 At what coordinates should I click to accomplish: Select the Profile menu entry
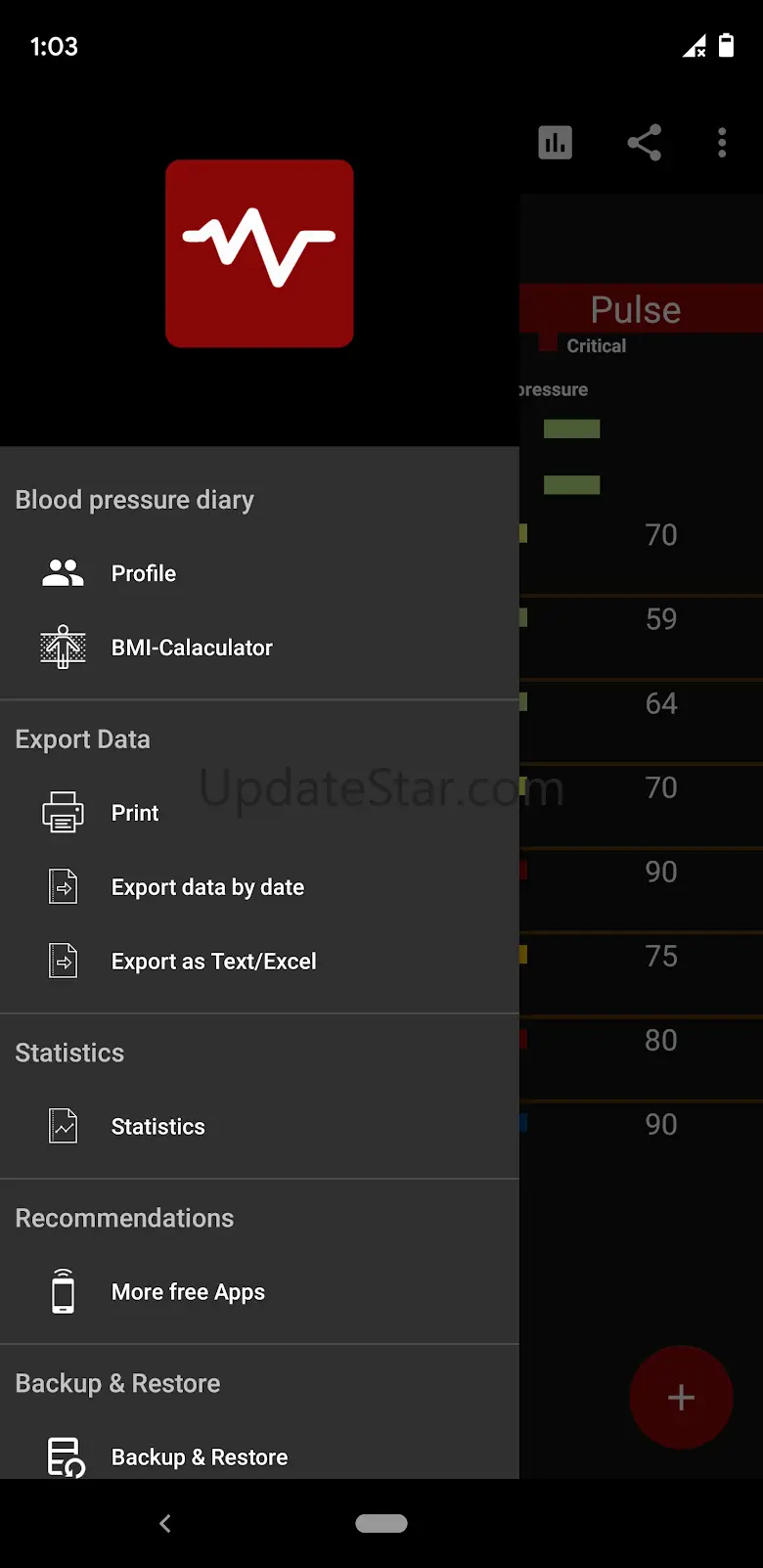coord(144,573)
